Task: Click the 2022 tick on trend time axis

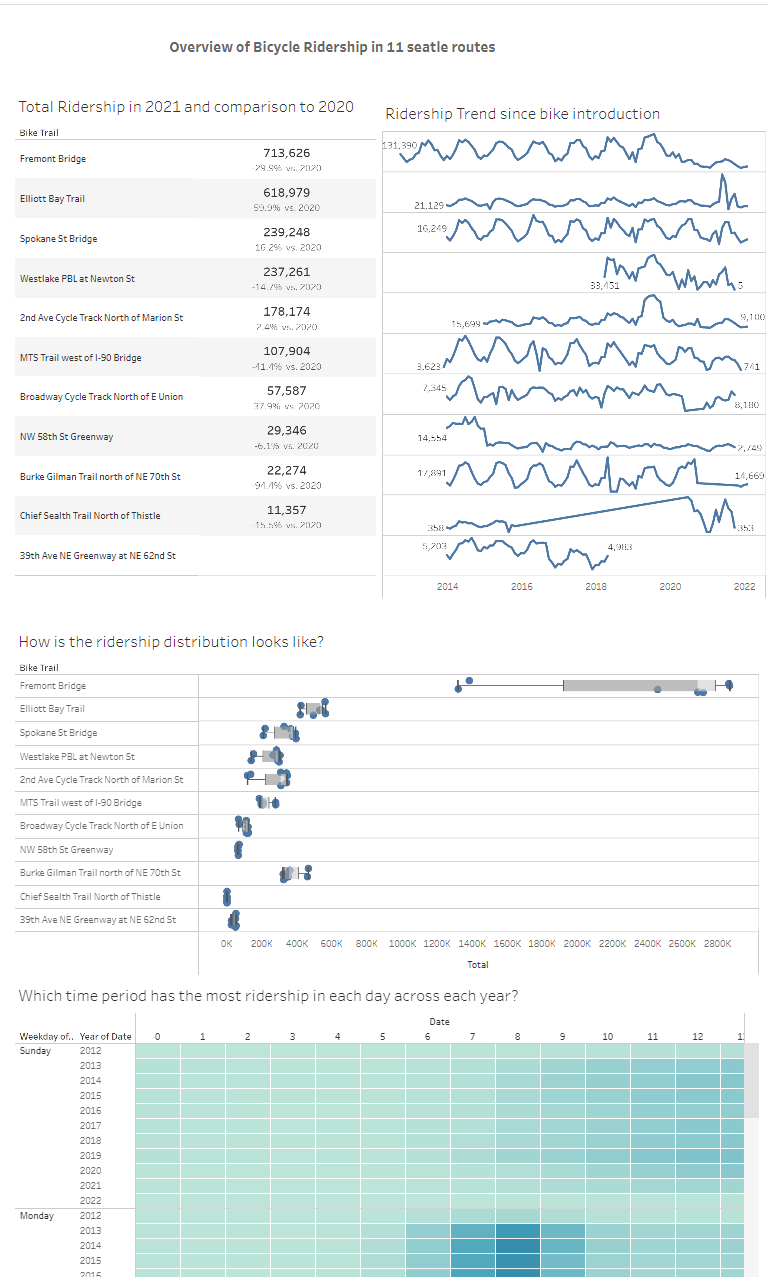Action: pos(744,587)
